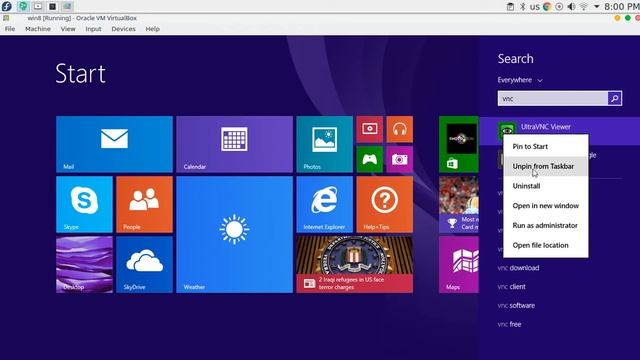Image resolution: width=640 pixels, height=360 pixels.
Task: Select Run as administrator
Action: coord(546,225)
